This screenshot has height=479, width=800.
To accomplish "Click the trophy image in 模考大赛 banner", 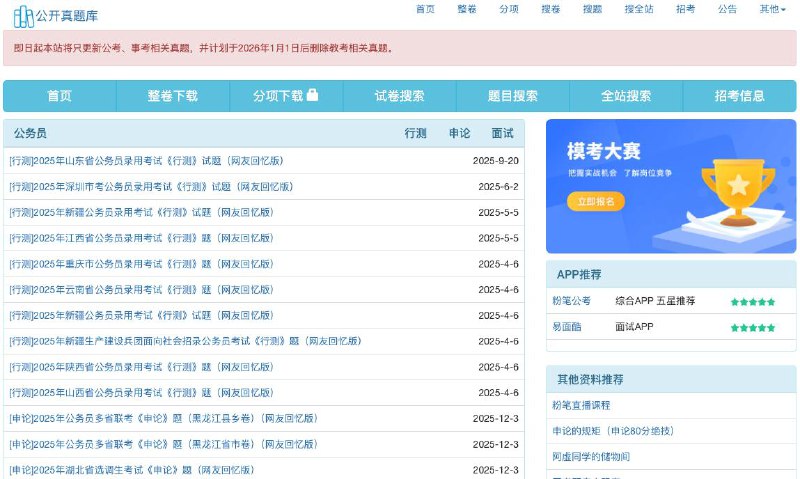I will (x=738, y=191).
